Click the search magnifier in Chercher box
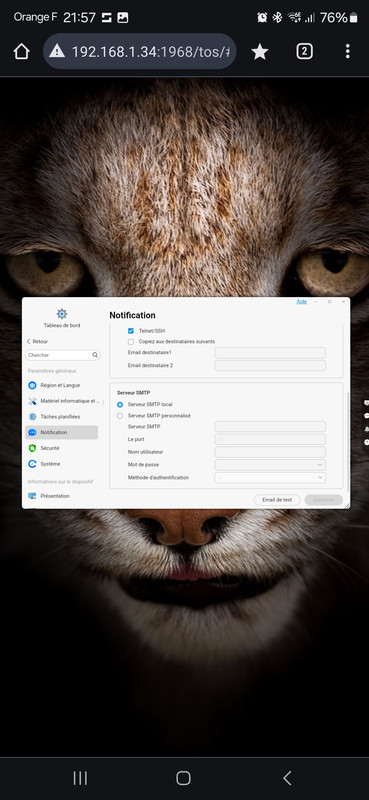Image resolution: width=369 pixels, height=800 pixels. tap(95, 355)
